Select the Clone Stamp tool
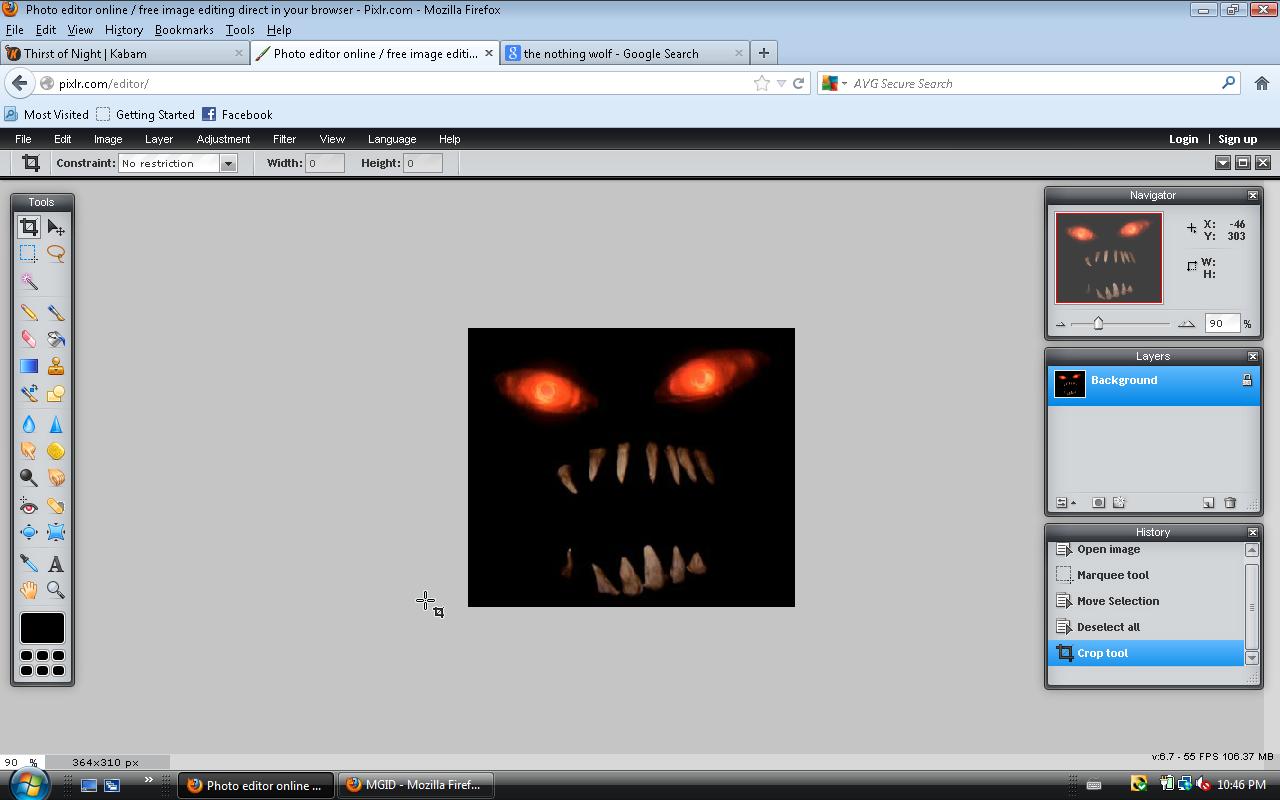Screen dimensions: 1280x800 (56, 367)
